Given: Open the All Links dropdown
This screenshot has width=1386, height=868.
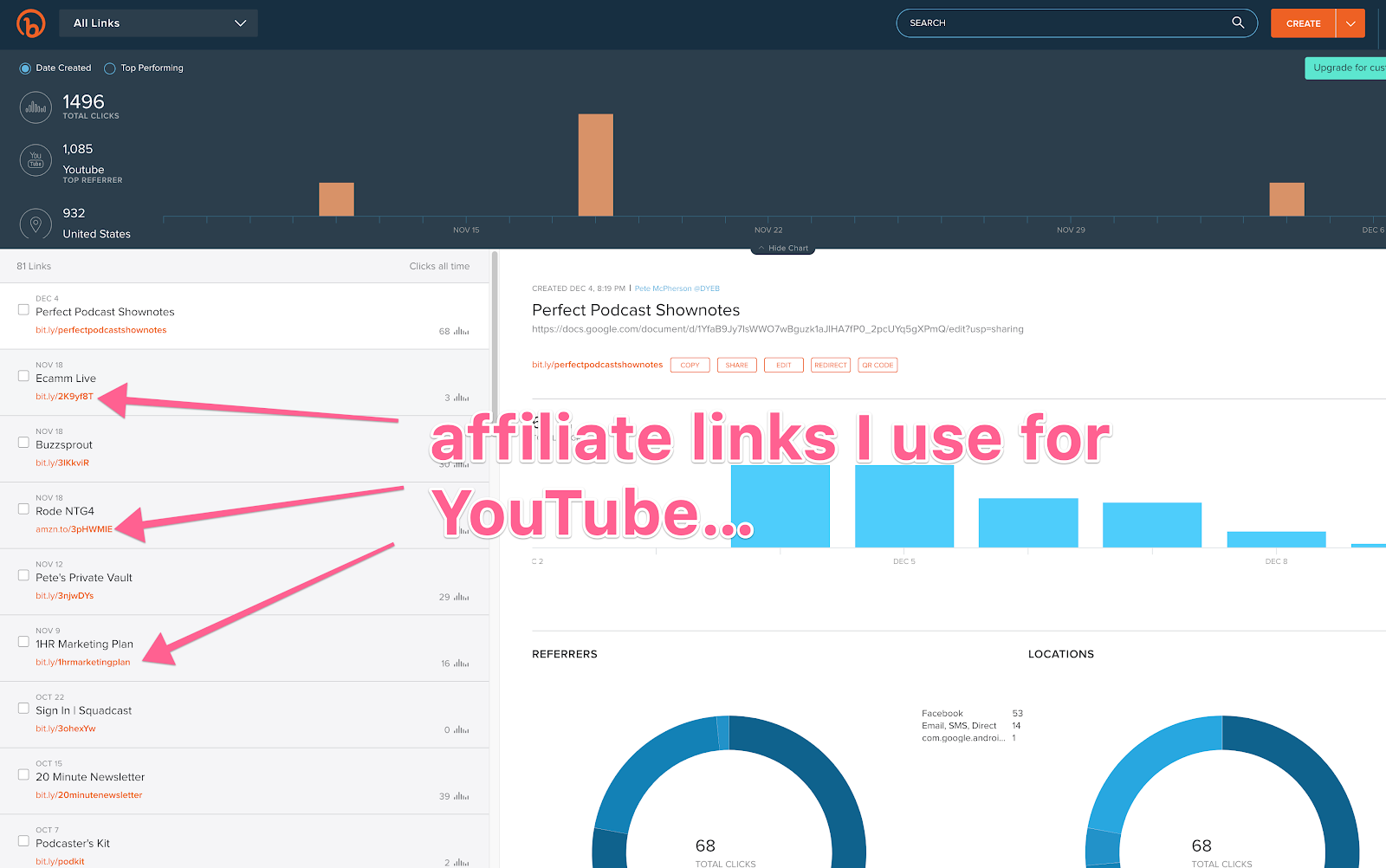Looking at the screenshot, I should click(159, 23).
